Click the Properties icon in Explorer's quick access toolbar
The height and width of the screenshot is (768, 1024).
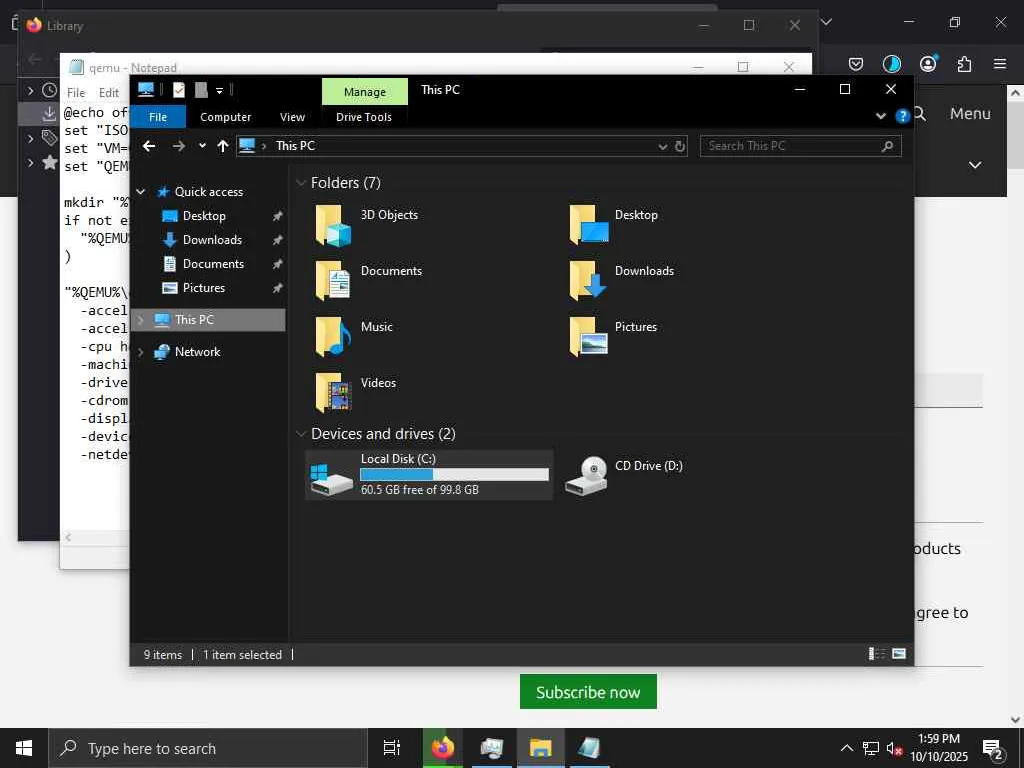click(178, 89)
